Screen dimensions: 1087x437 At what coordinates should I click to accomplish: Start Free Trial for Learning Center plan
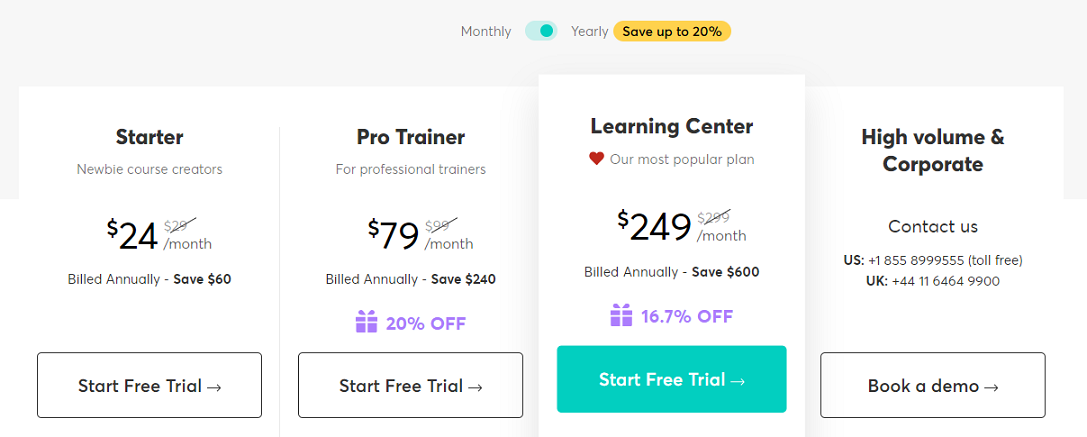pos(672,379)
